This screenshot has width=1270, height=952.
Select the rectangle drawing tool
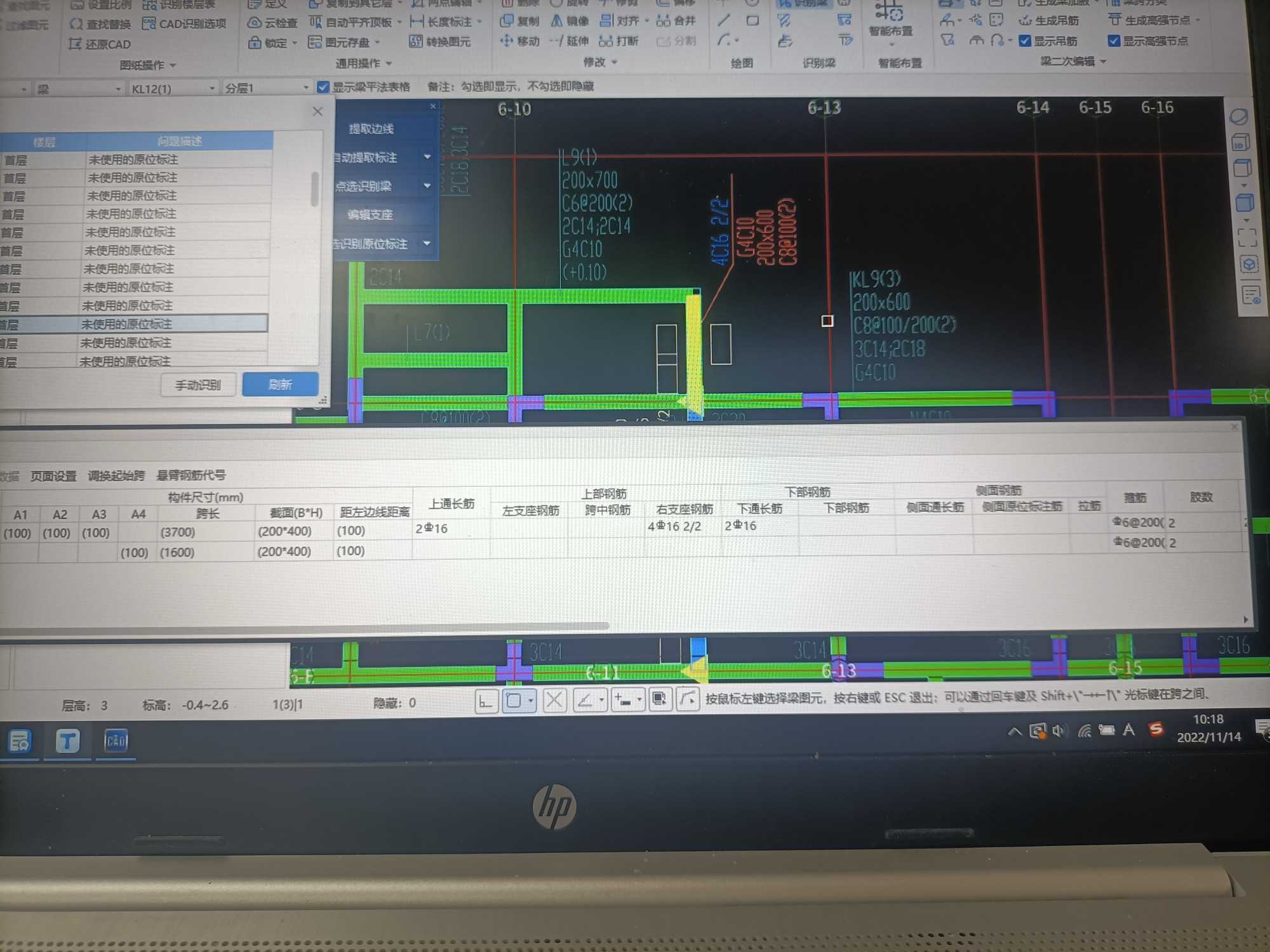click(752, 20)
